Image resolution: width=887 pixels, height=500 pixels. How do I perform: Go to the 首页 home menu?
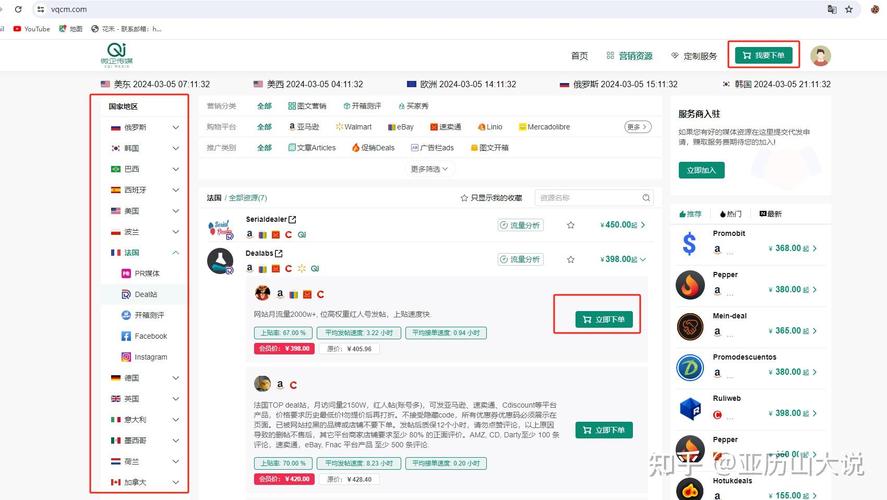579,55
